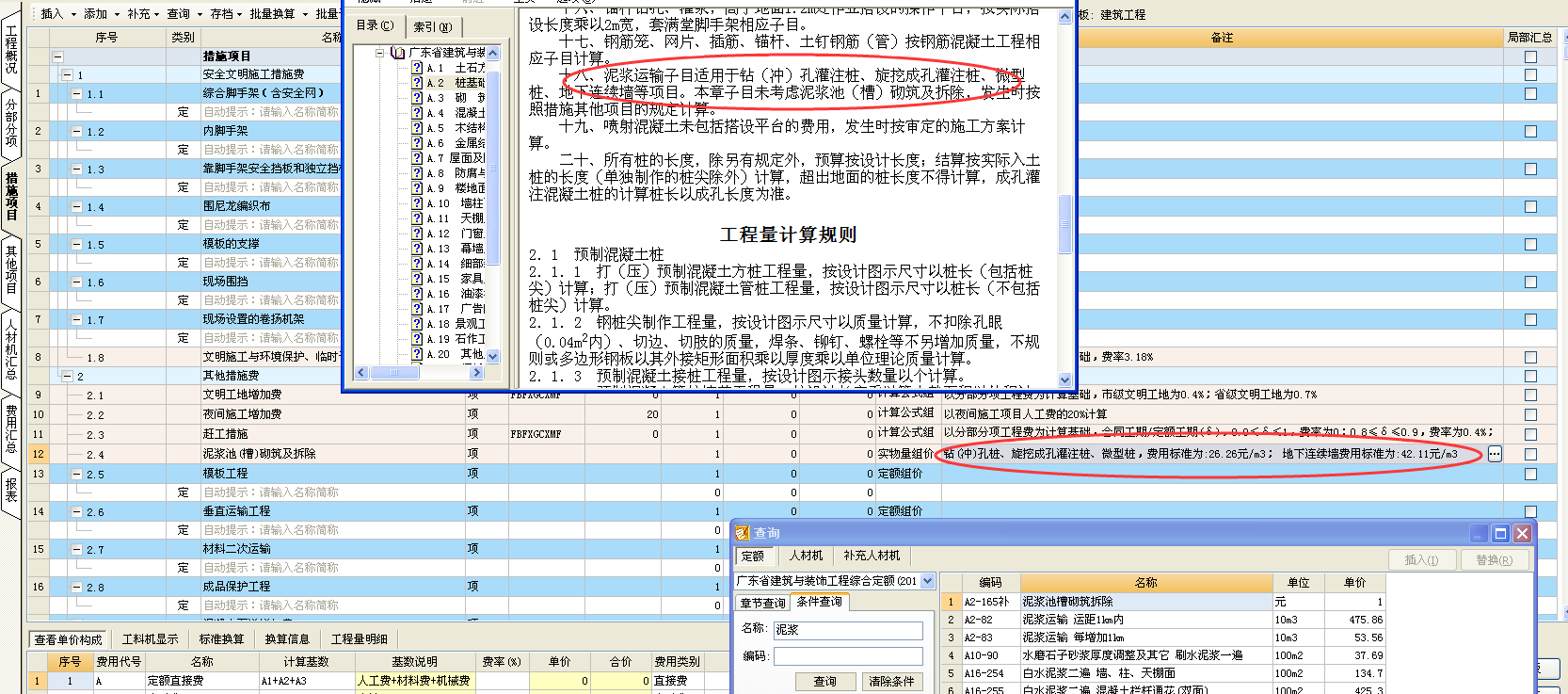
Task: Open help topic icon for A.2 桩基础
Action: (x=417, y=83)
